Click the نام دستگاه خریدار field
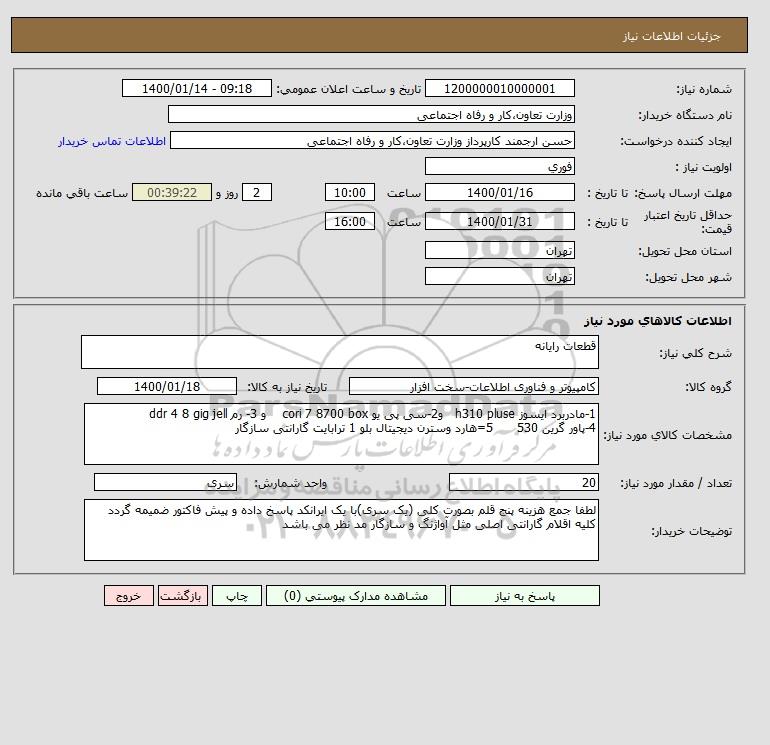The width and height of the screenshot is (770, 745). click(x=371, y=114)
